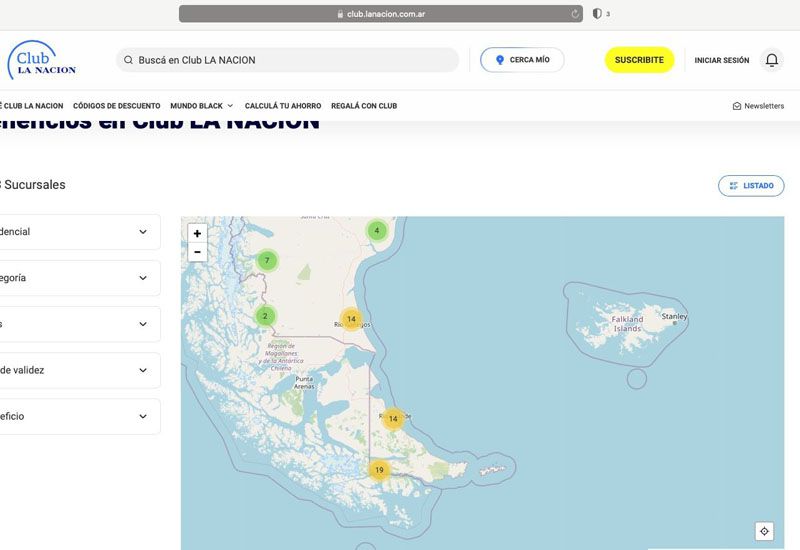Open the yellow cluster marker 19

point(380,470)
